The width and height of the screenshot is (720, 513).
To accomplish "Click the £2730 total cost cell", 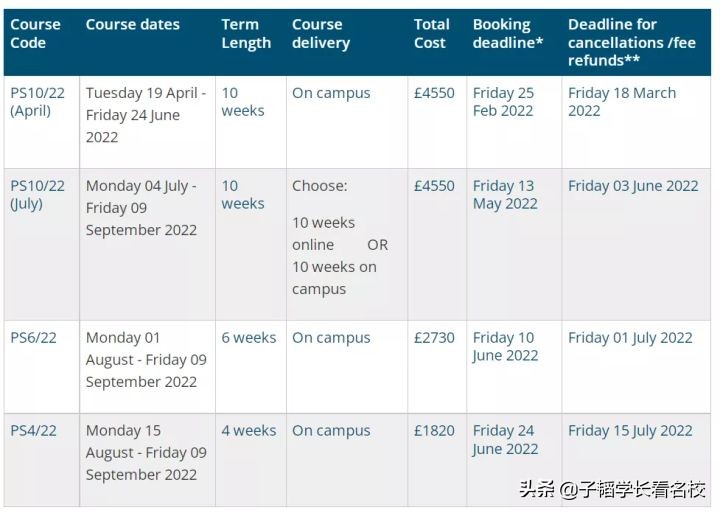I will tap(434, 338).
